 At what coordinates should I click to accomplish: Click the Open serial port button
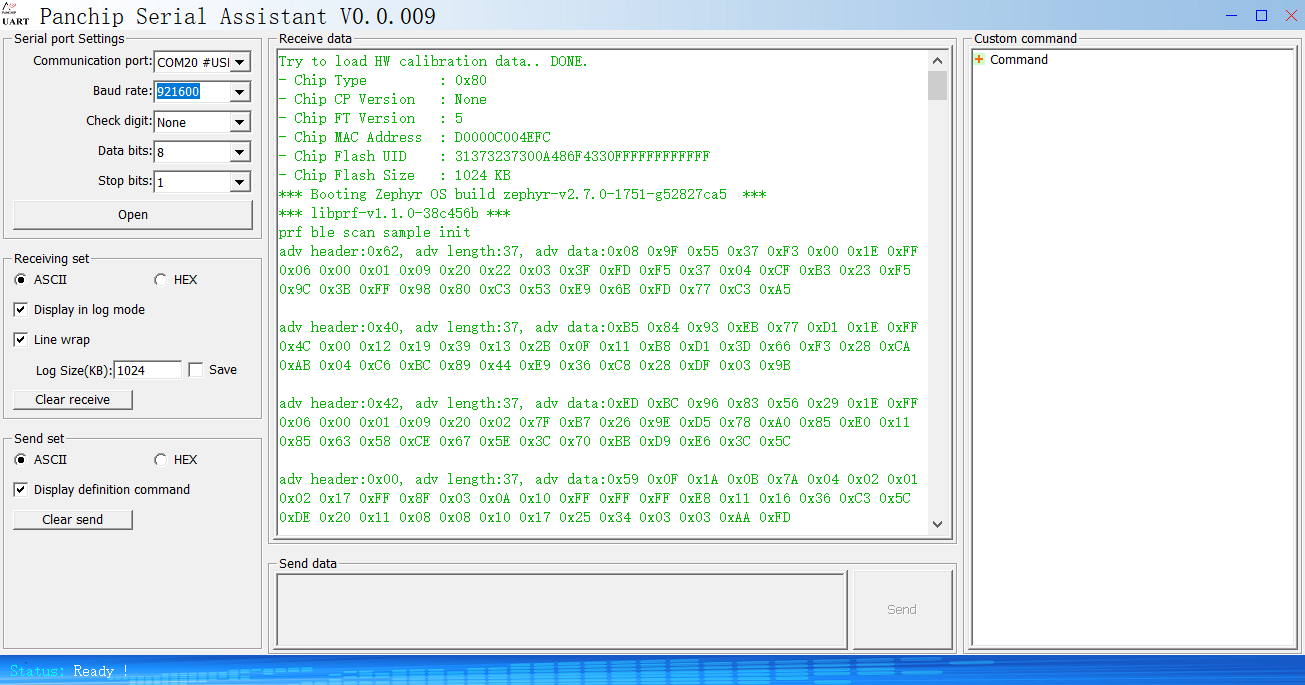click(x=133, y=214)
